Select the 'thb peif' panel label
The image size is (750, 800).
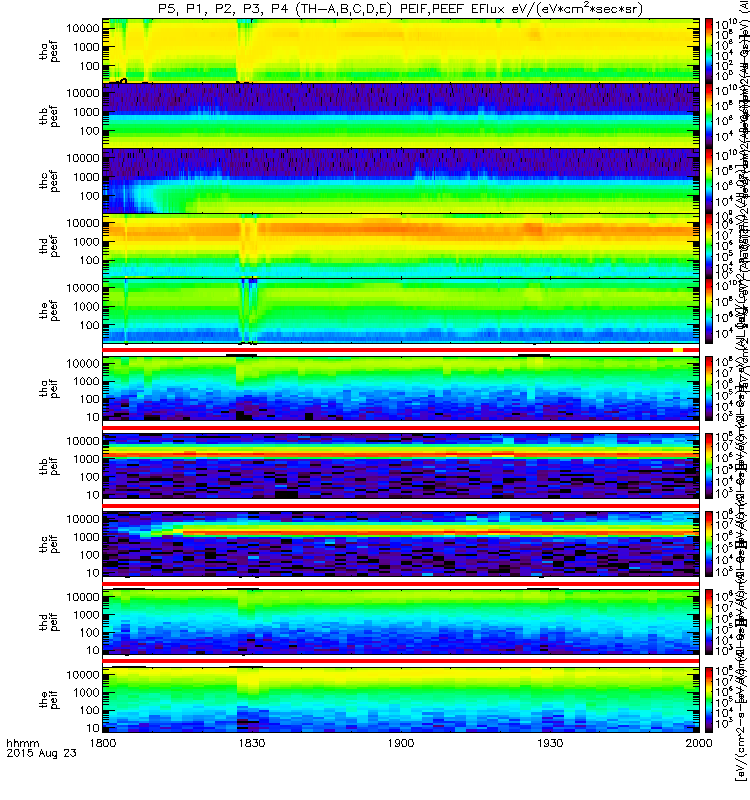pos(49,466)
